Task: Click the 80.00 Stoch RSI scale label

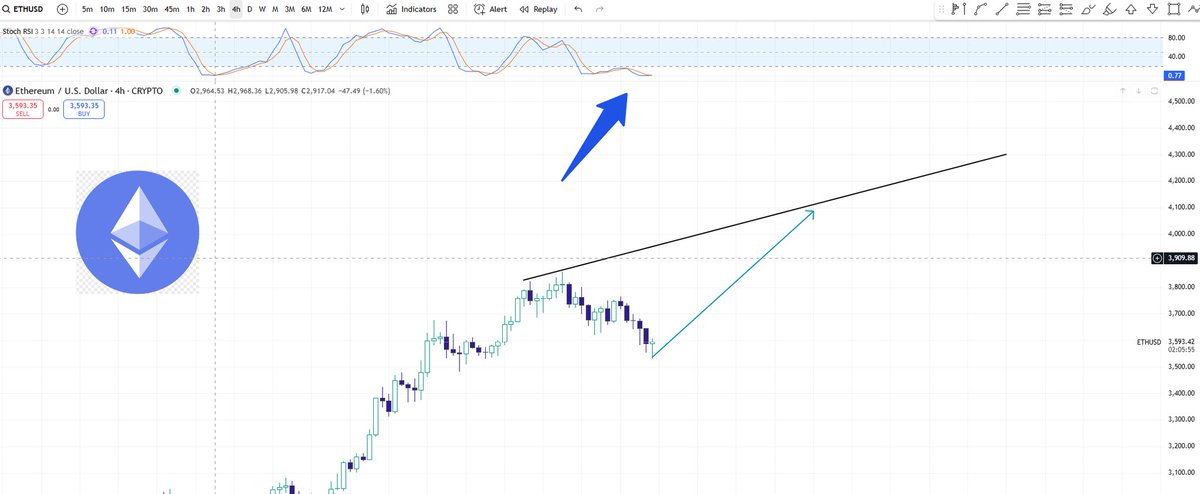Action: tap(1176, 37)
